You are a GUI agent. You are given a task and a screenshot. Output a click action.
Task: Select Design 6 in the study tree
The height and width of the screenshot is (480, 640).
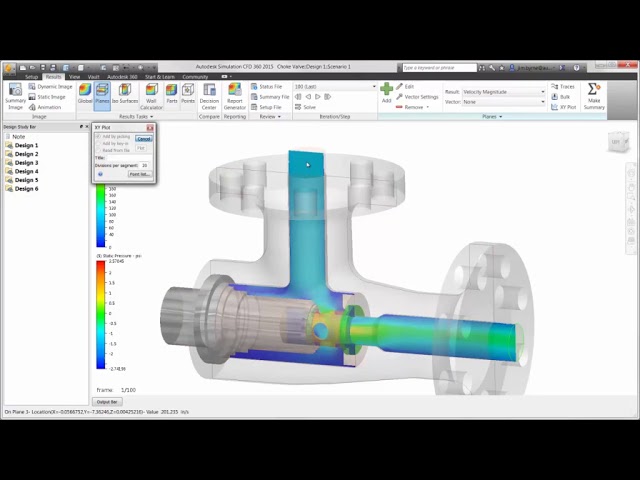pos(22,189)
